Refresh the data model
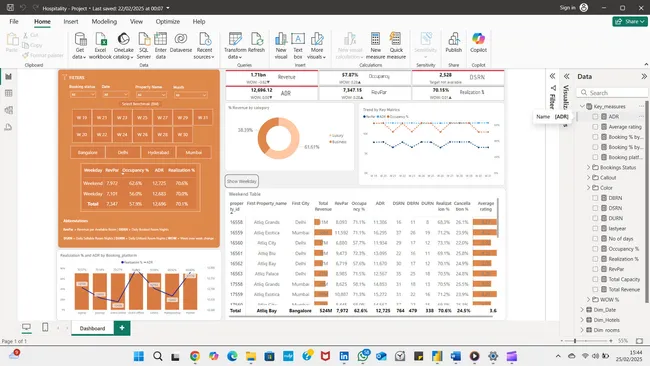Viewport: 650px width, 366px height. tap(256, 43)
